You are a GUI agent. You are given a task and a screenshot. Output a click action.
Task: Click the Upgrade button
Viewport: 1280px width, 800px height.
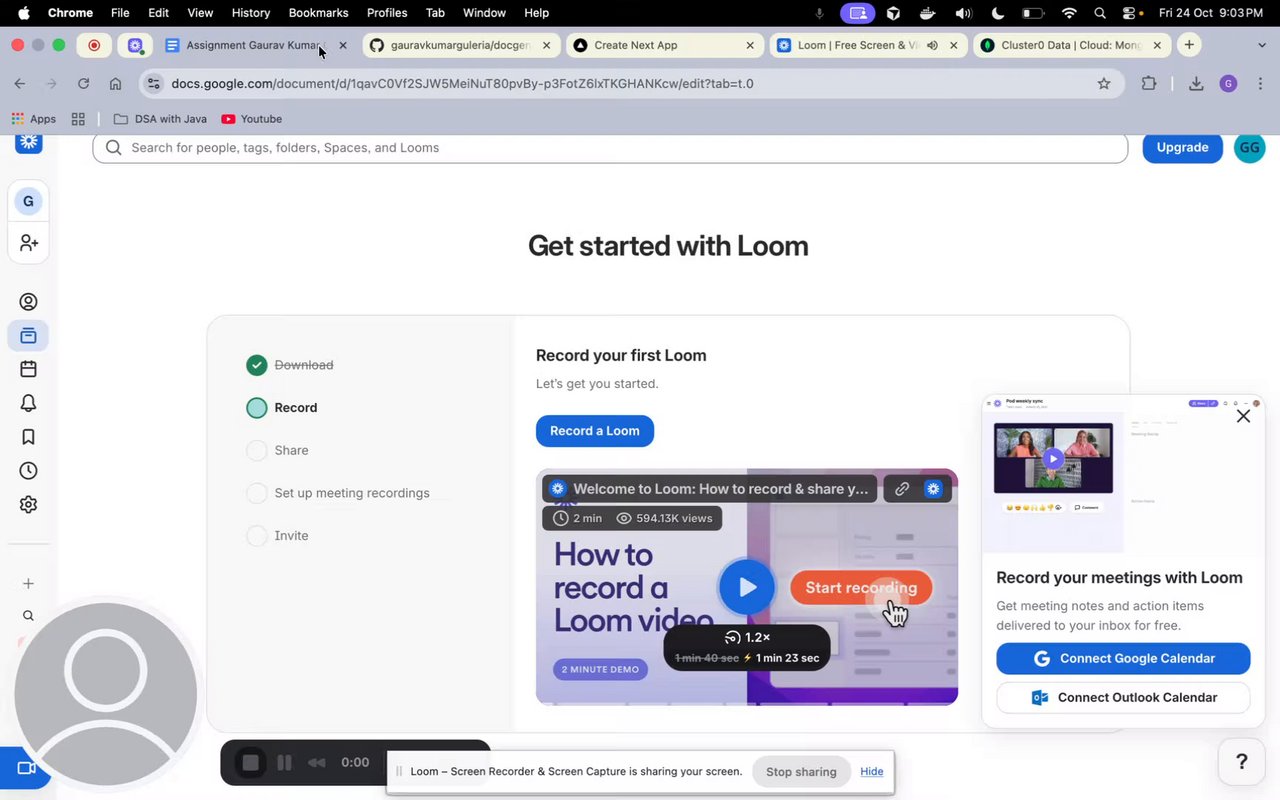(x=1182, y=147)
